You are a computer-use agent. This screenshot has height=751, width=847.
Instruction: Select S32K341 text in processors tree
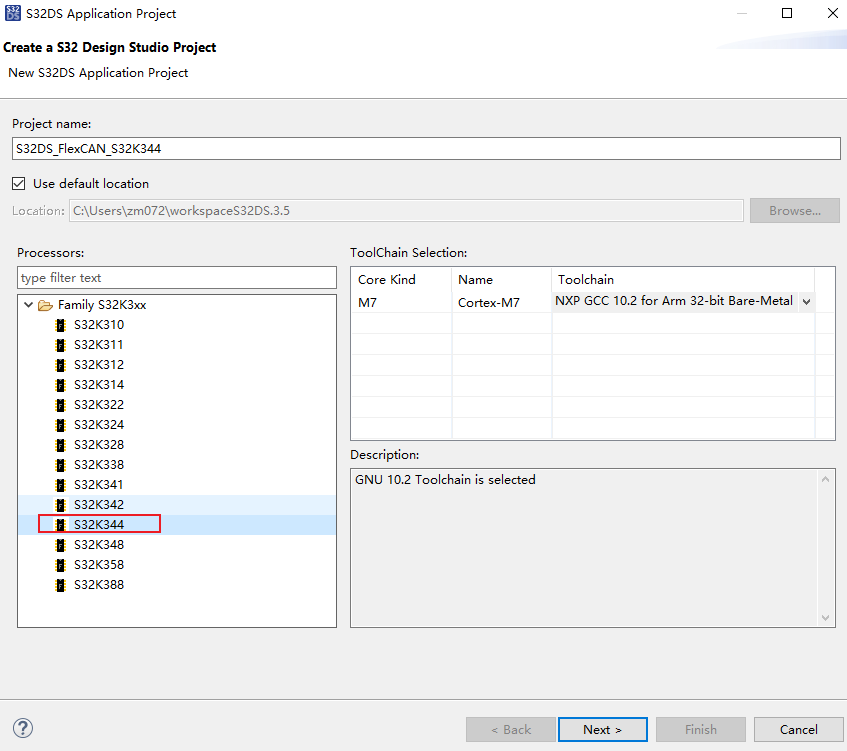(98, 485)
